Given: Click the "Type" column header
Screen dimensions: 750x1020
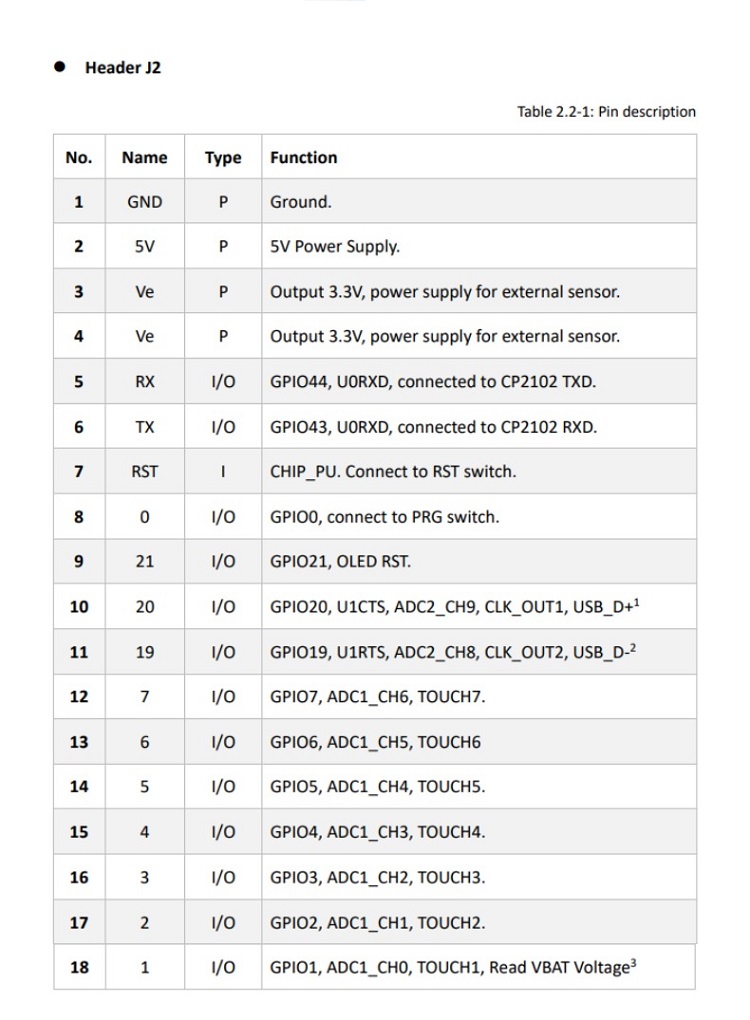Looking at the screenshot, I should point(223,157).
